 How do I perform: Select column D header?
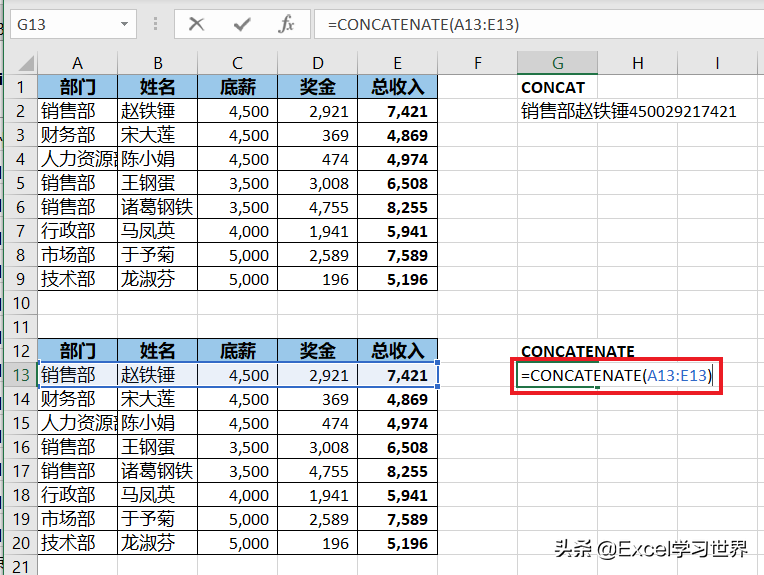pos(318,63)
